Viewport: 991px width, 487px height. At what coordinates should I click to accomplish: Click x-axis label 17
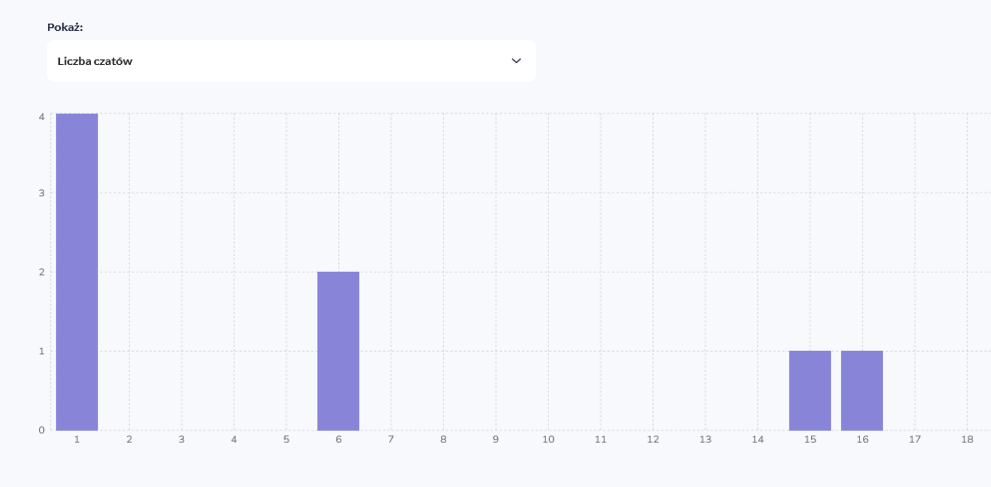click(915, 439)
